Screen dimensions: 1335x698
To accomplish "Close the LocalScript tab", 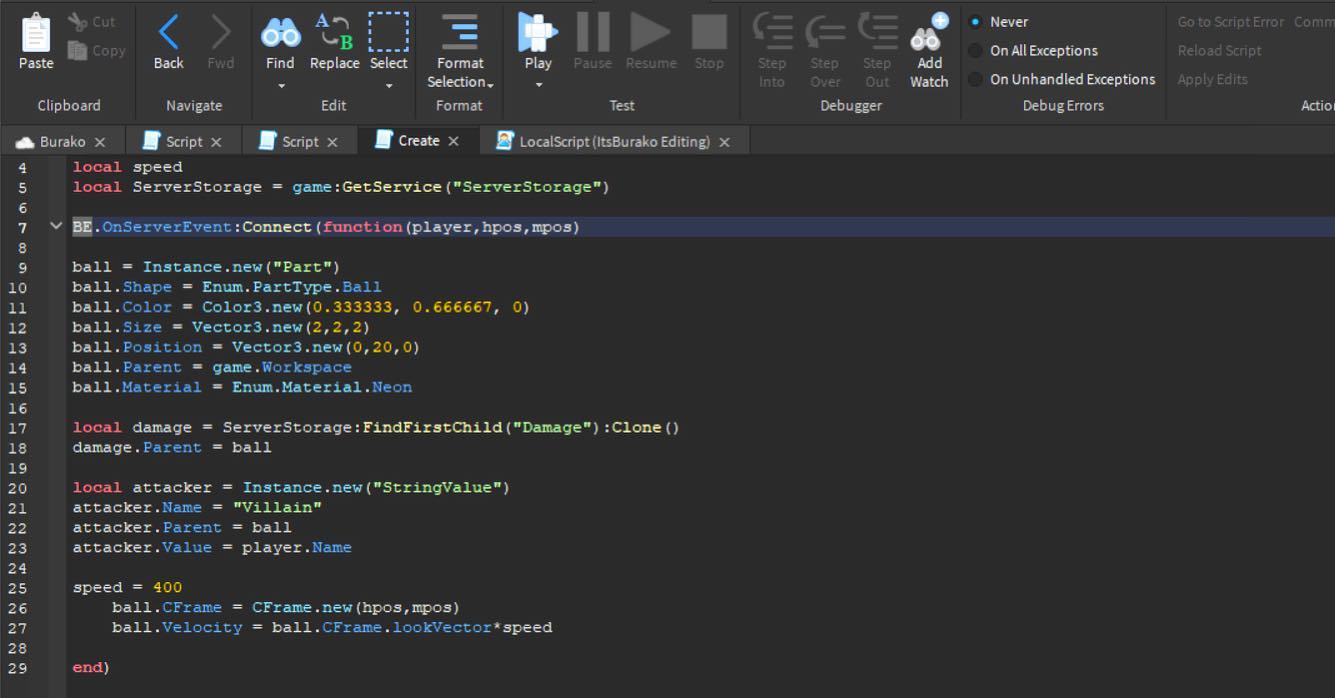I will pos(725,143).
